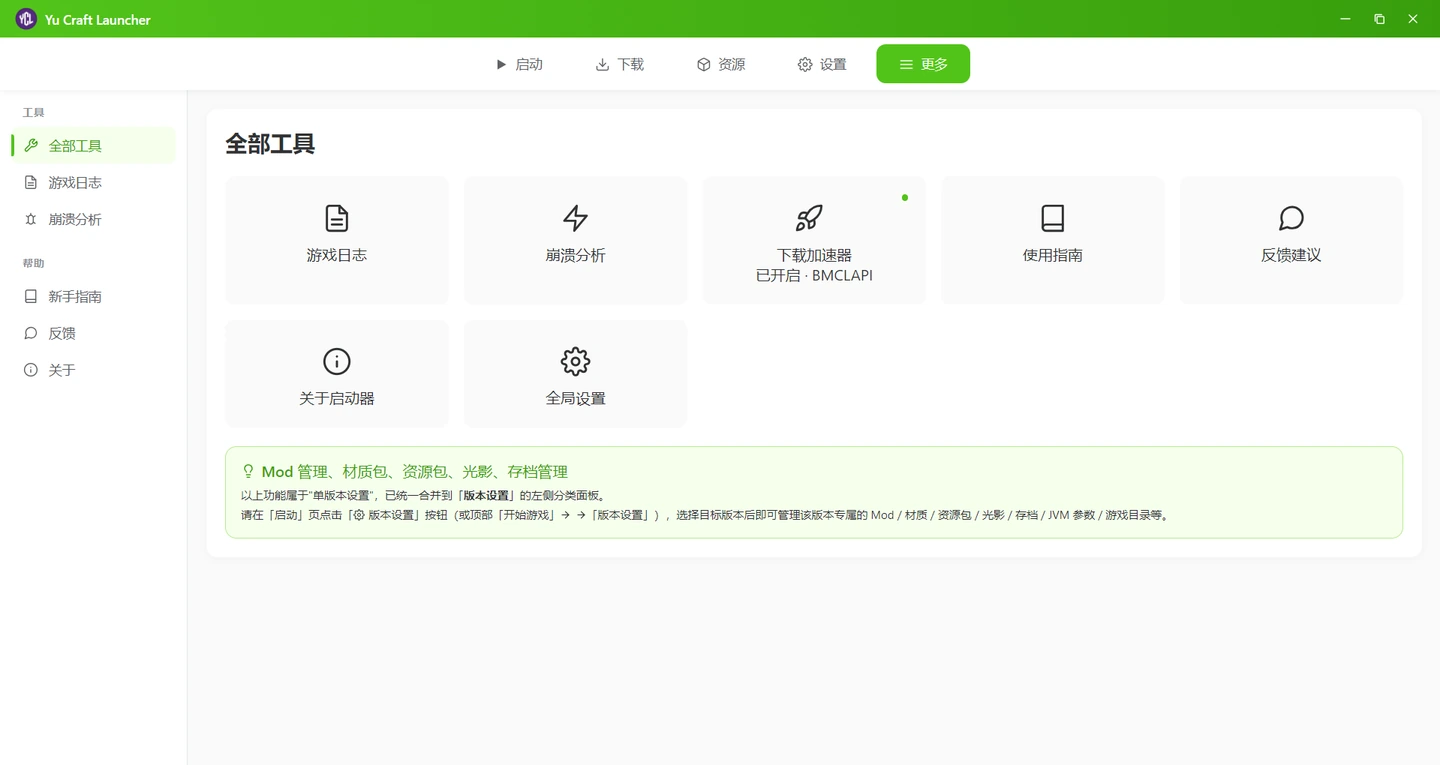Click the 工具 section label in sidebar
Viewport: 1440px width, 765px height.
(34, 113)
